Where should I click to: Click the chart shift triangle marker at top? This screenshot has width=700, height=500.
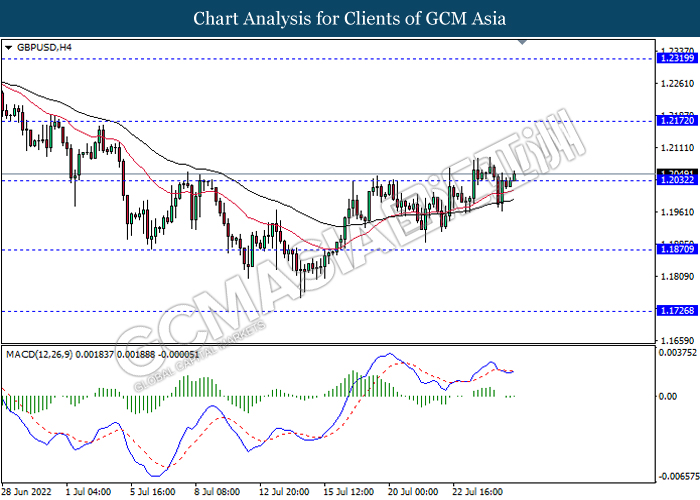tap(522, 42)
